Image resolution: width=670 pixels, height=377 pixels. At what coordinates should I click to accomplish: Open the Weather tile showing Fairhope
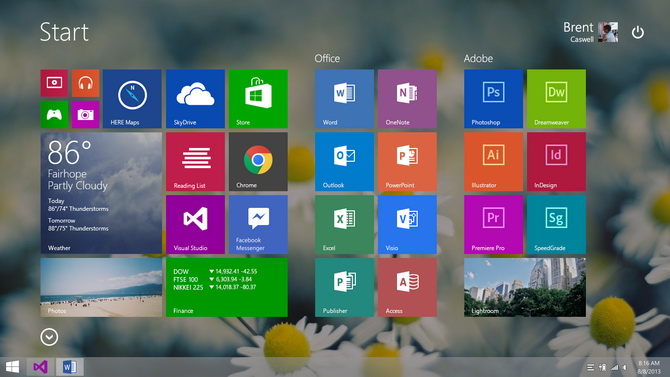click(x=101, y=193)
